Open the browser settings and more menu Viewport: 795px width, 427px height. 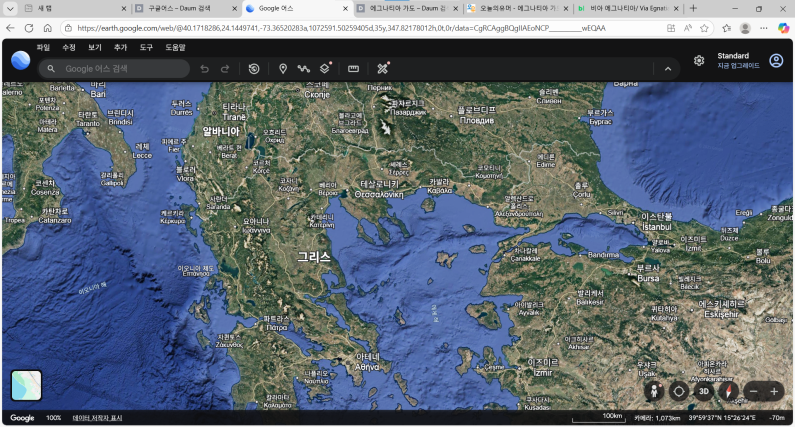[764, 28]
